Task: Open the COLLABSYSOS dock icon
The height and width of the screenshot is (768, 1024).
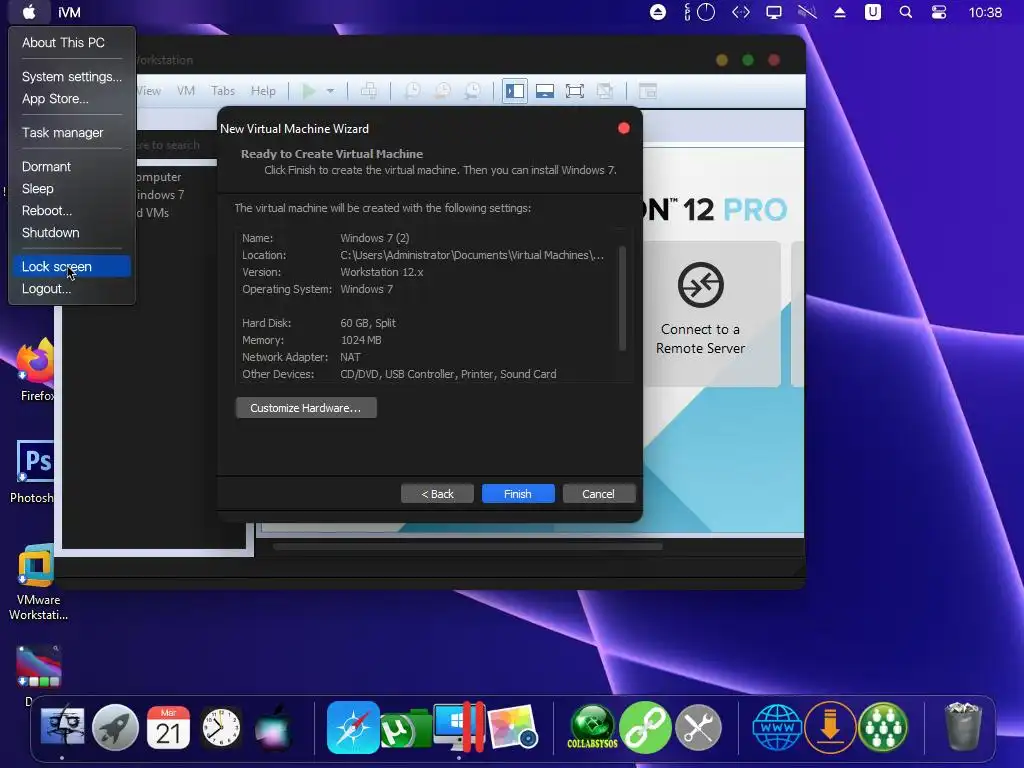Action: (592, 727)
